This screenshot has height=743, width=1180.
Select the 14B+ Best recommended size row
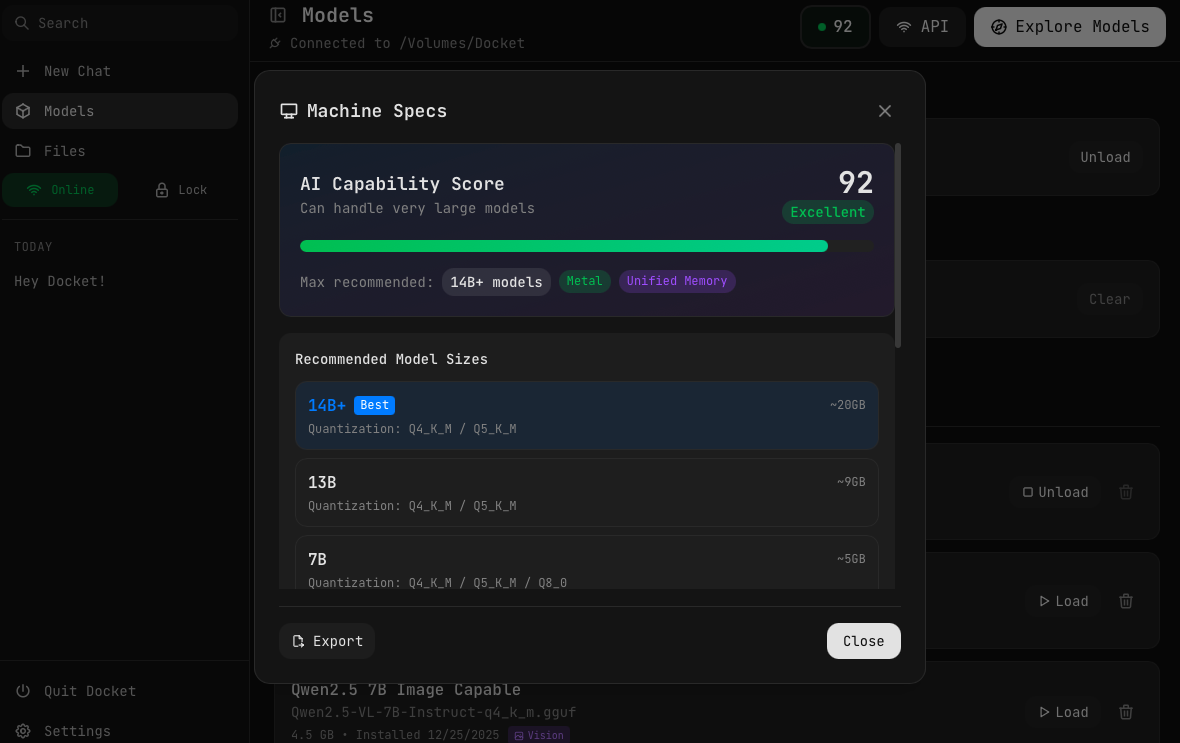[586, 415]
